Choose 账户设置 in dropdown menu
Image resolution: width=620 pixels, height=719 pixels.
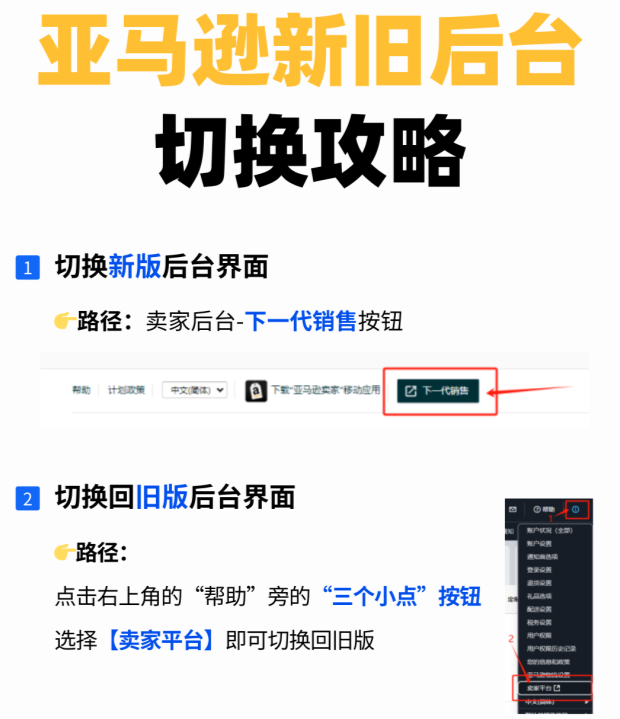539,544
